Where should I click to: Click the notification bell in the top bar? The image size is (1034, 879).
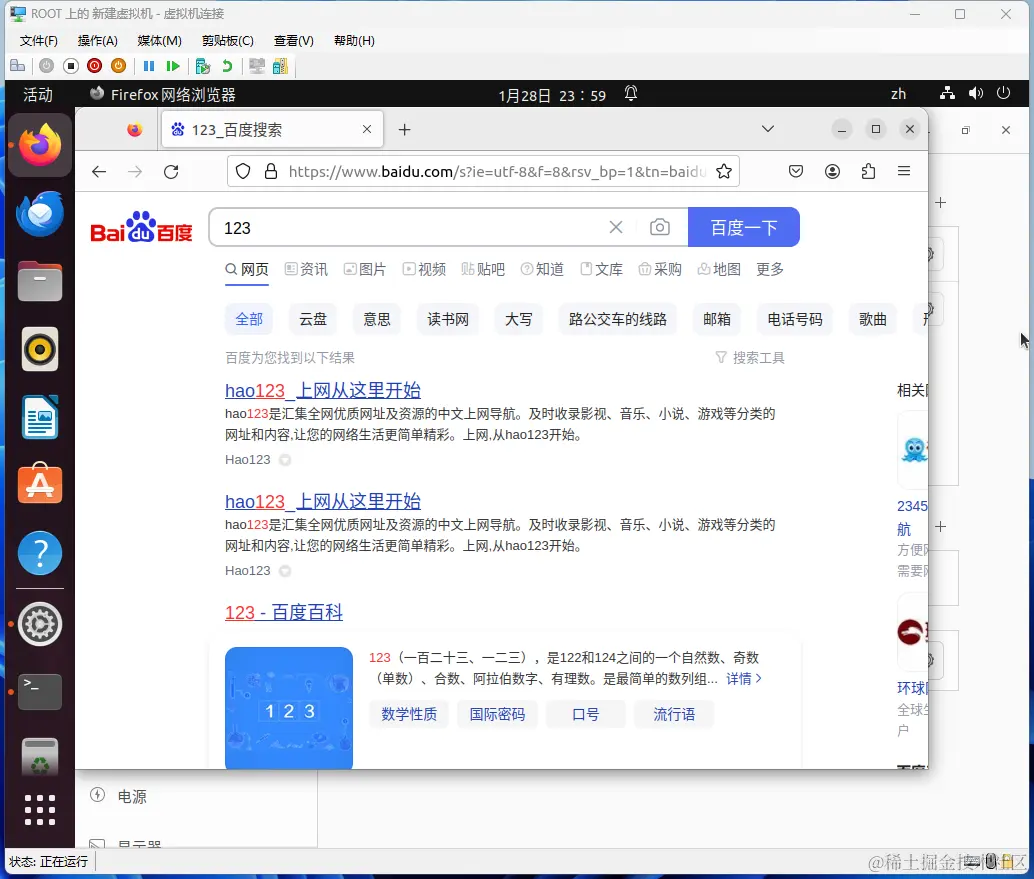(631, 93)
